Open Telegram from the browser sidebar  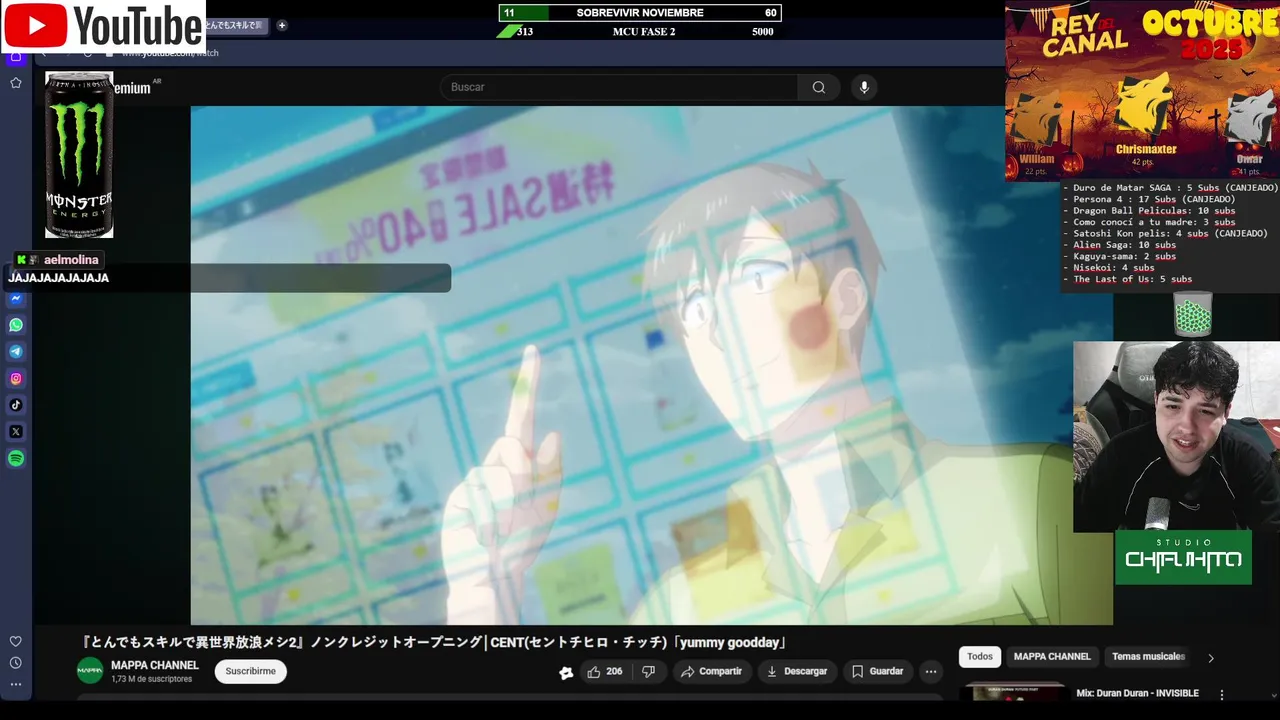16,352
